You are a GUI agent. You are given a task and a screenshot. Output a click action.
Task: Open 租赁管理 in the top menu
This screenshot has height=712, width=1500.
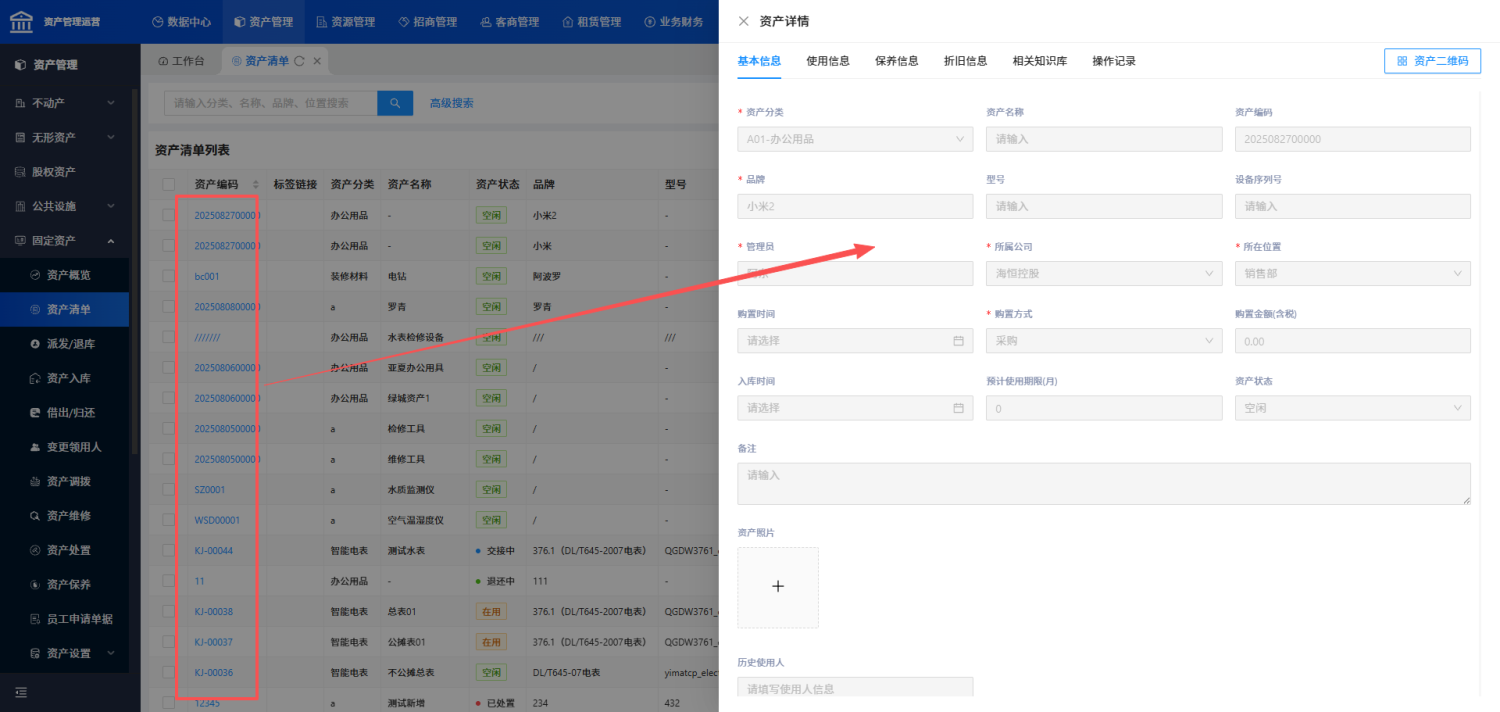592,21
